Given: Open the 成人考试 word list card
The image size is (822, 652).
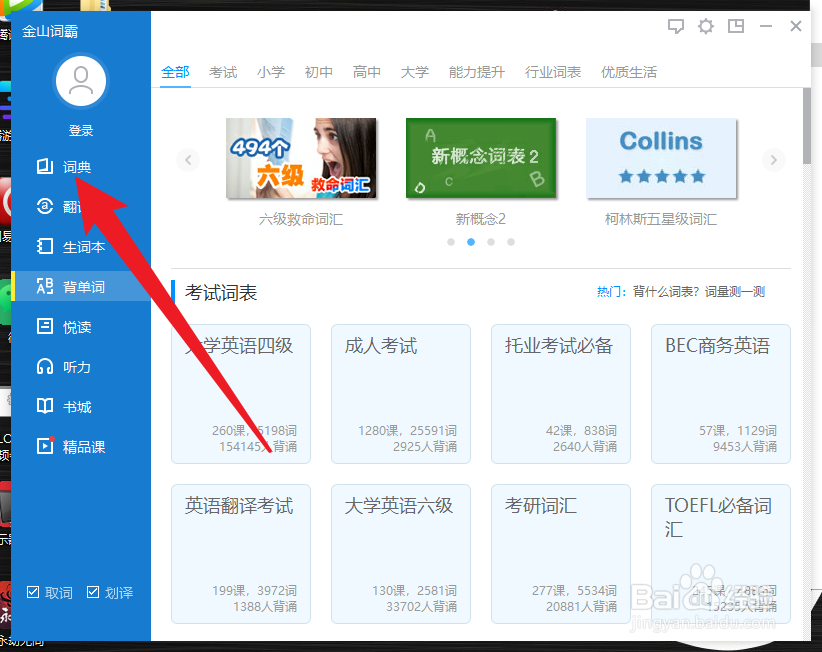Looking at the screenshot, I should click(401, 394).
